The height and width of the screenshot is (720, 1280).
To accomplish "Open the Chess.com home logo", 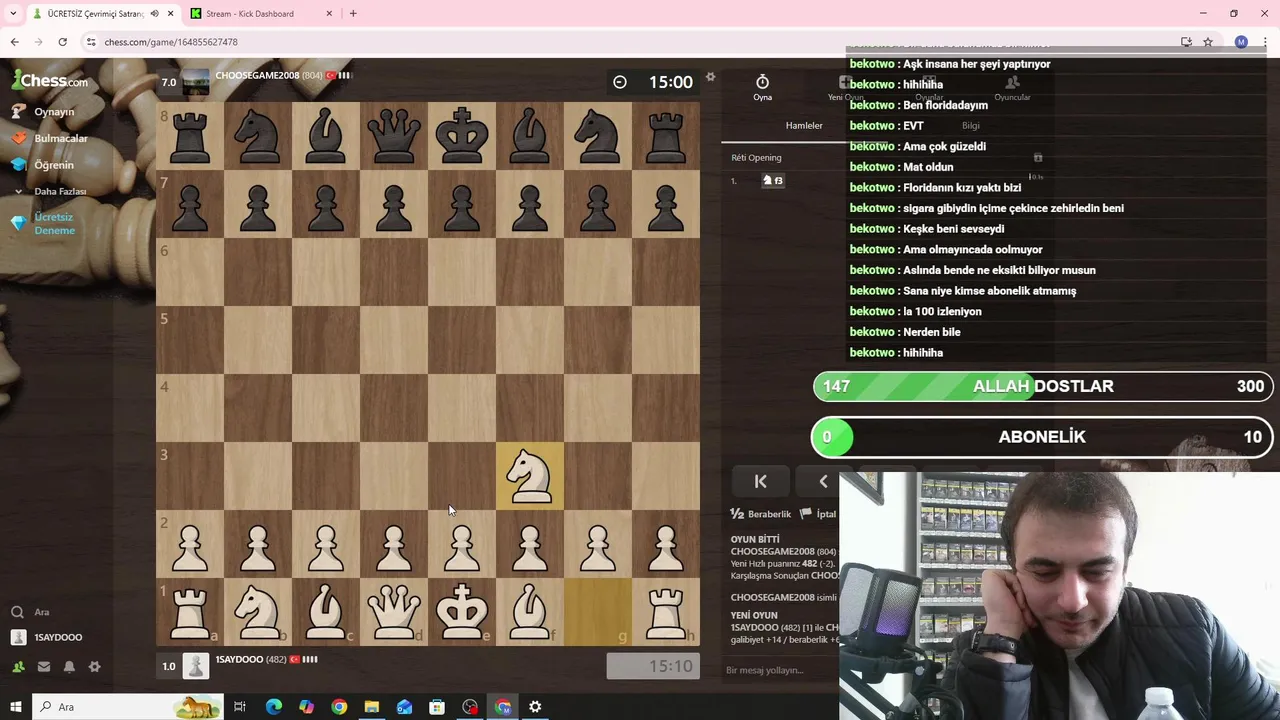I will coord(50,80).
